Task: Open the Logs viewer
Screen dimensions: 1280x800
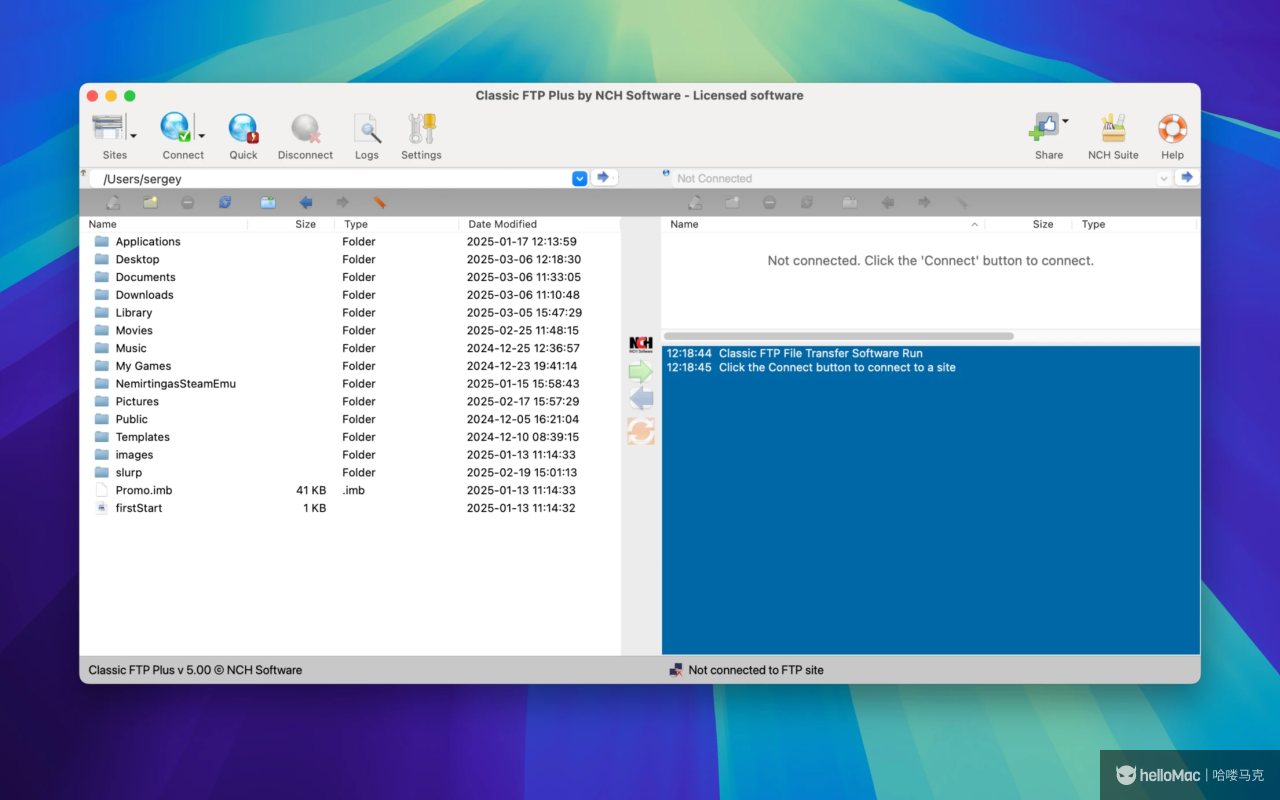Action: (367, 128)
